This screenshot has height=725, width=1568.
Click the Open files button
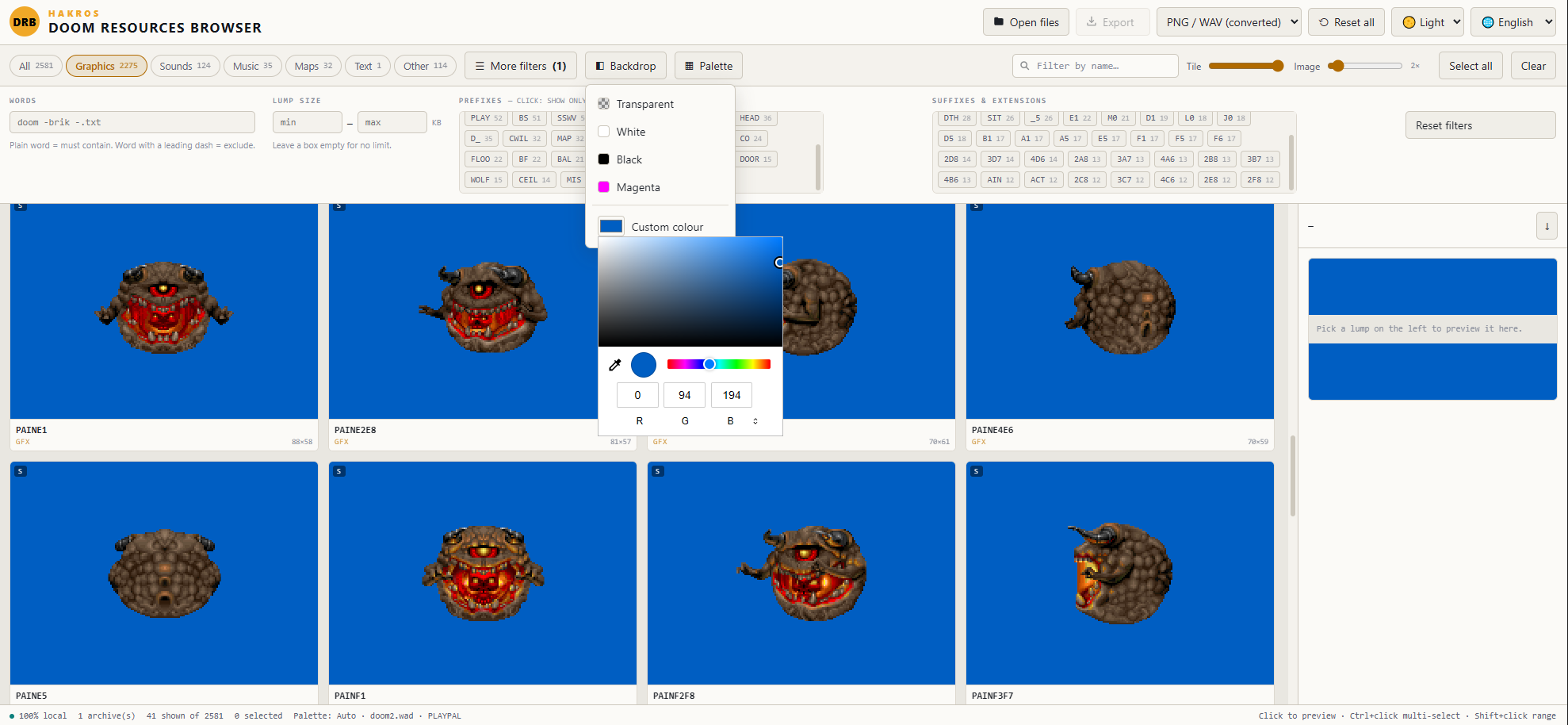click(x=1026, y=22)
